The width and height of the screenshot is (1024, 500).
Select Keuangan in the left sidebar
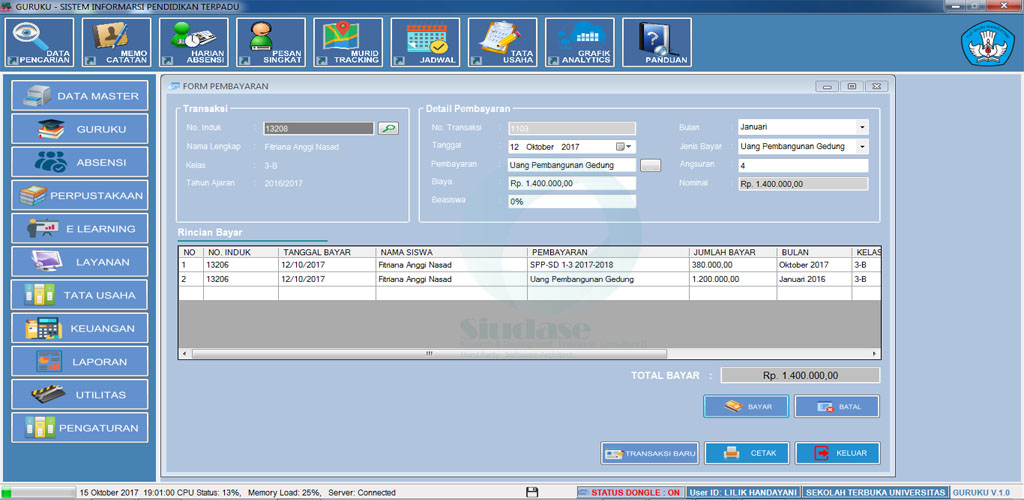point(80,328)
